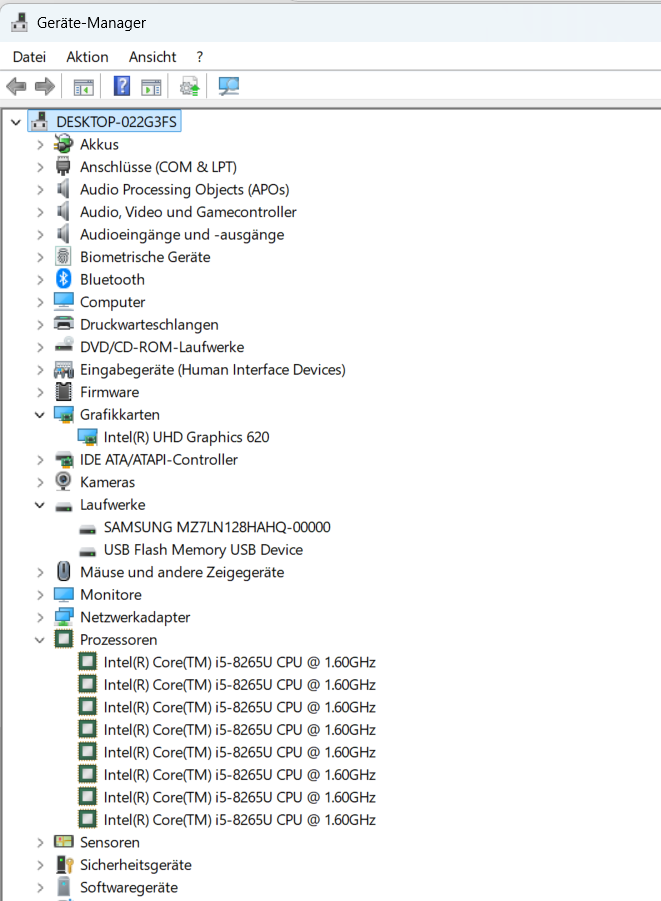Viewport: 661px width, 901px height.
Task: Select Intel(R) UHD Graphics 620 device
Action: [x=186, y=437]
